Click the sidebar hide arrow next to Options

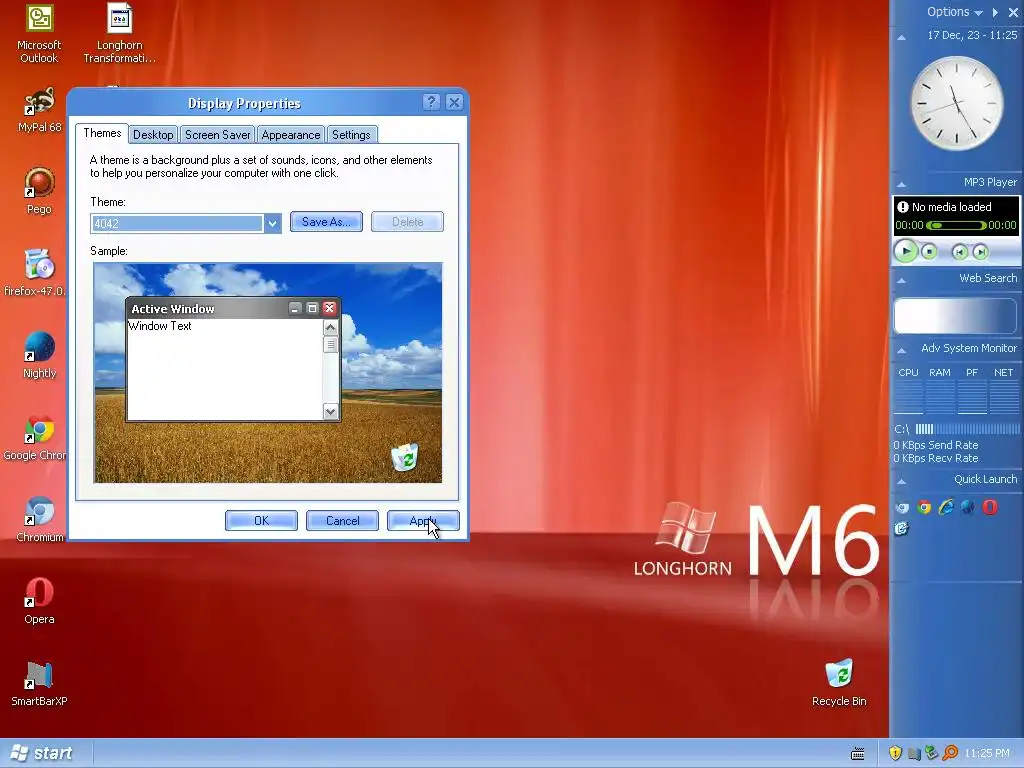[x=995, y=12]
